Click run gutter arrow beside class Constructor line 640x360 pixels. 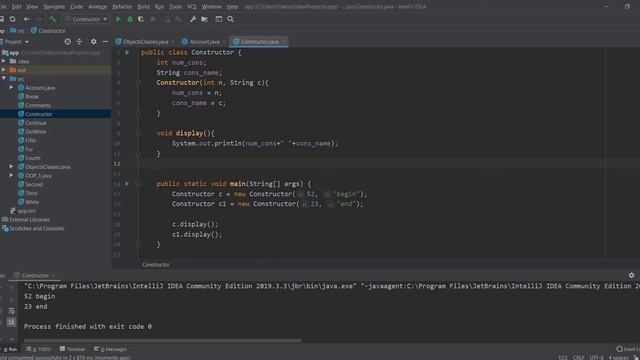click(x=127, y=52)
